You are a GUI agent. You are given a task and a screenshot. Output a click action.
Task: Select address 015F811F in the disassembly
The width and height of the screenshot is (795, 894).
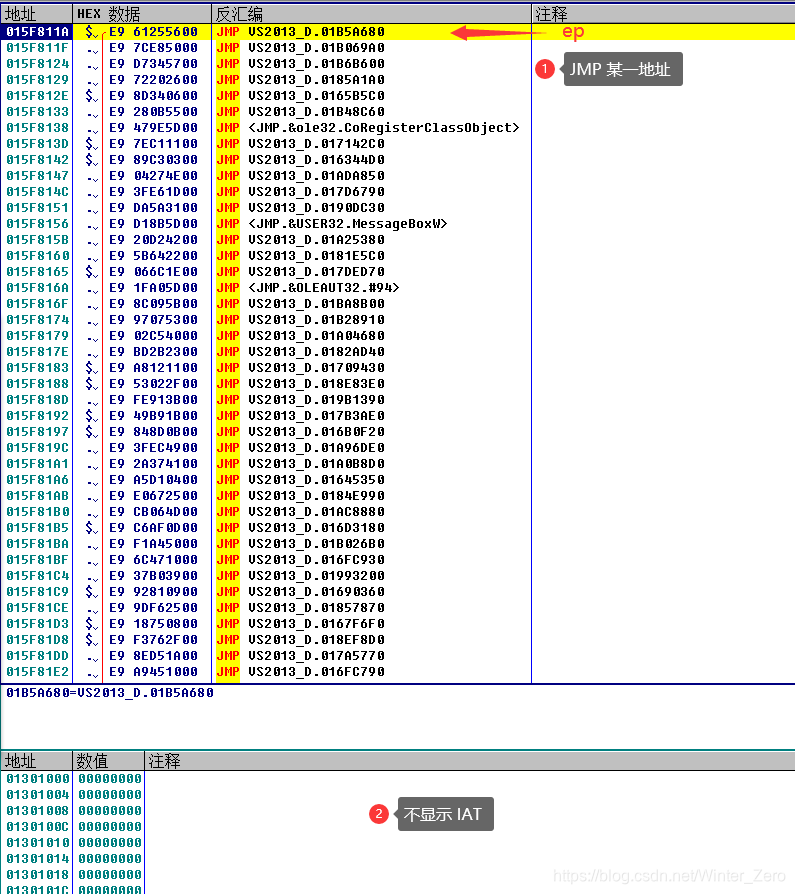tap(38, 48)
